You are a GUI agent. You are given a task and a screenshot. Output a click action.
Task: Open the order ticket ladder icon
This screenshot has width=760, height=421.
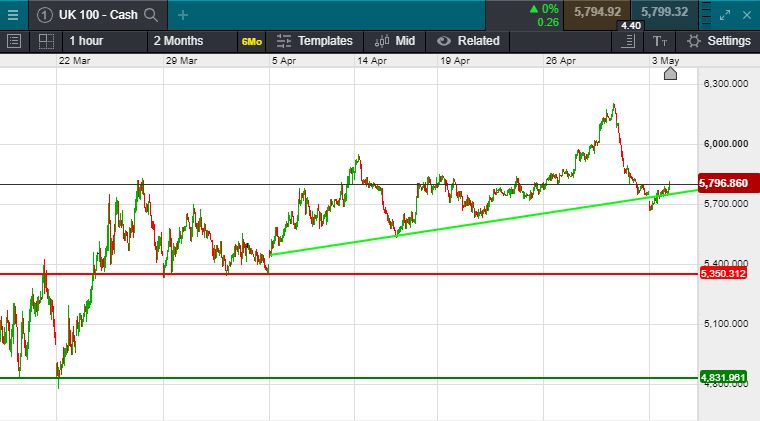pos(628,41)
